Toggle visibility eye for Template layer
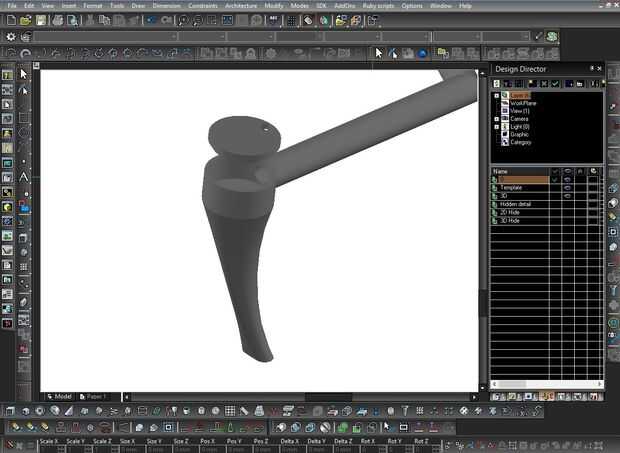The height and width of the screenshot is (453, 620). pyautogui.click(x=567, y=187)
